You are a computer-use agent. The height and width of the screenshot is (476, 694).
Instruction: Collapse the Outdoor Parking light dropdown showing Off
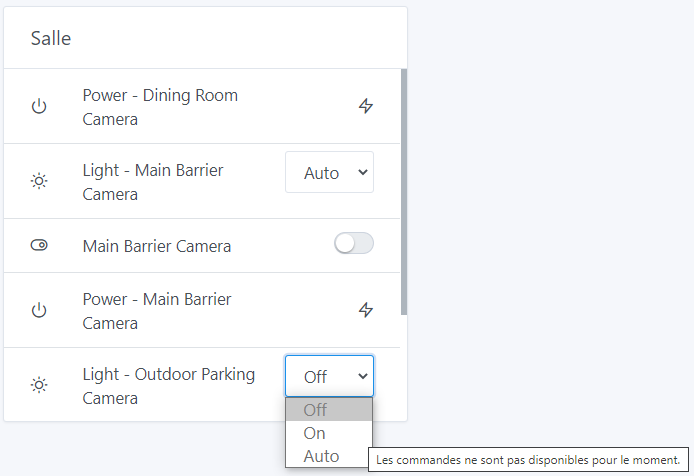tap(329, 376)
